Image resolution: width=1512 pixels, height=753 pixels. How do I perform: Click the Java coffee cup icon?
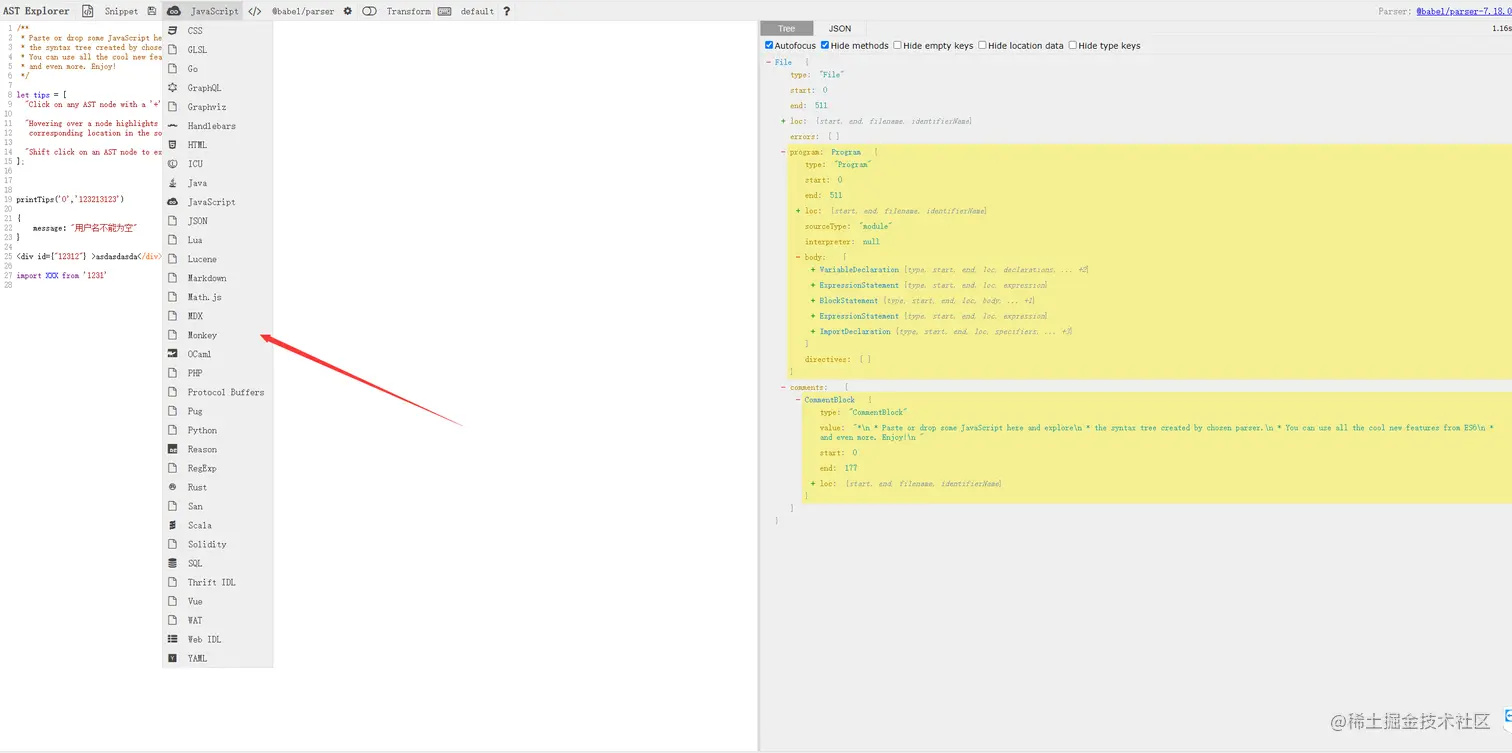tap(173, 183)
